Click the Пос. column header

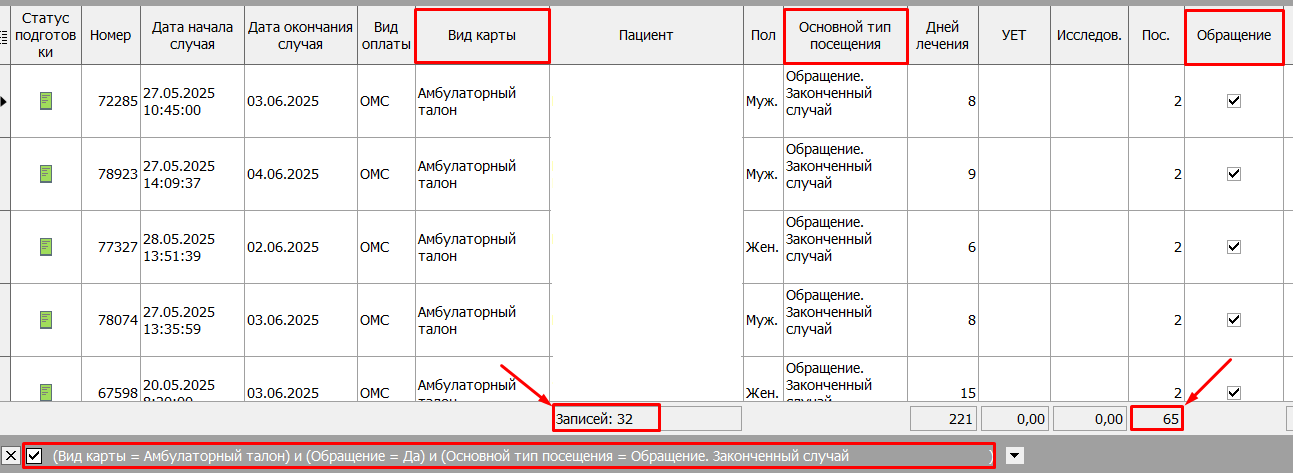[x=1156, y=35]
